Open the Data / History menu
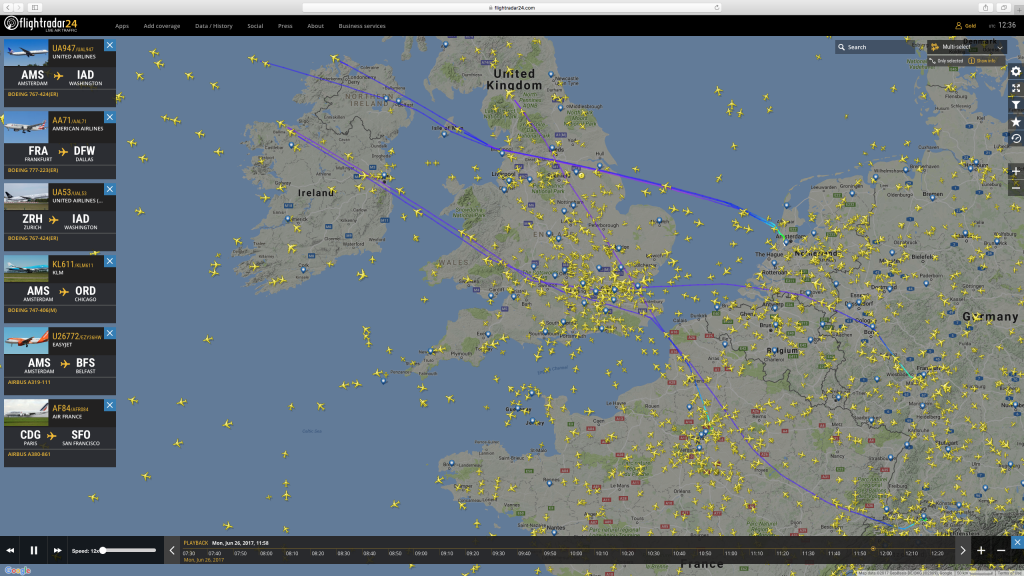Image resolution: width=1024 pixels, height=576 pixels. (x=214, y=26)
